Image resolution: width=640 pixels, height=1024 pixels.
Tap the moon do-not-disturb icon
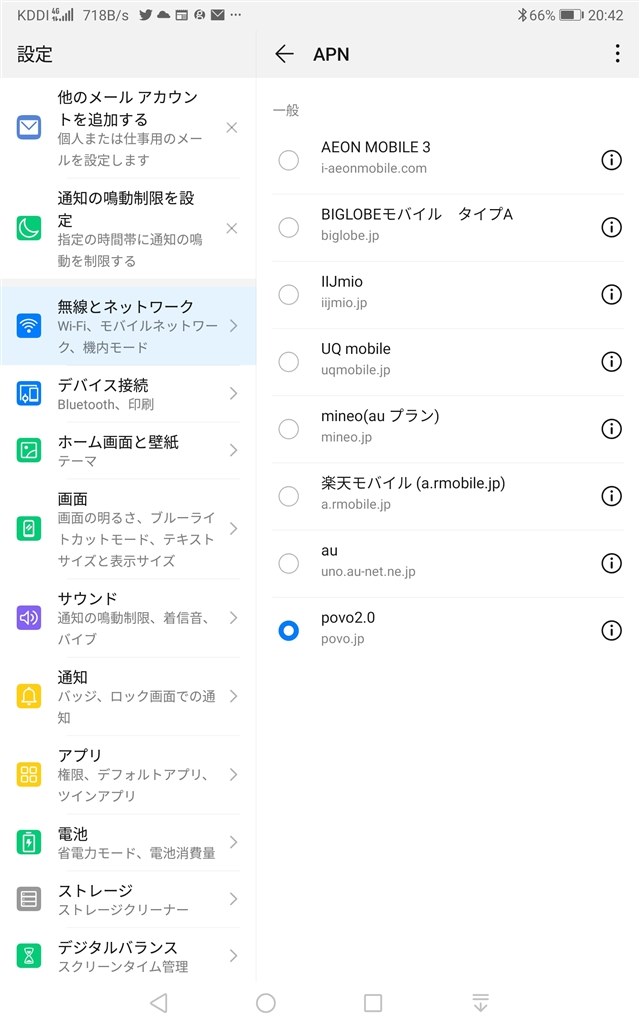(29, 228)
